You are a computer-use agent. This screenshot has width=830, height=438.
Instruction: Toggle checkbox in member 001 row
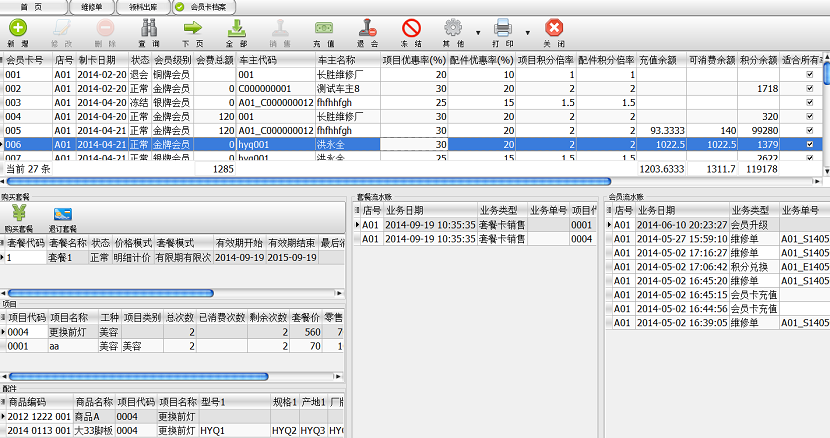[x=809, y=75]
